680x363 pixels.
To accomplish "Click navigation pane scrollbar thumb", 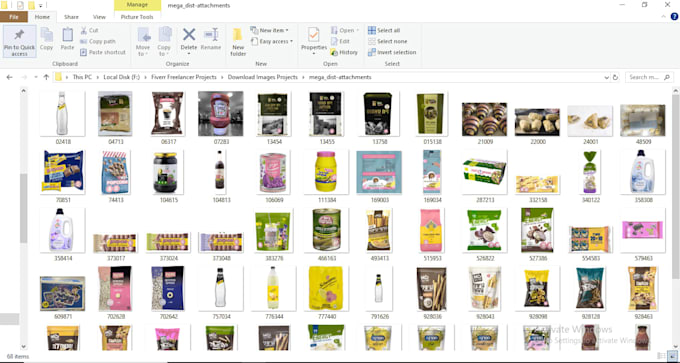I will (23, 208).
